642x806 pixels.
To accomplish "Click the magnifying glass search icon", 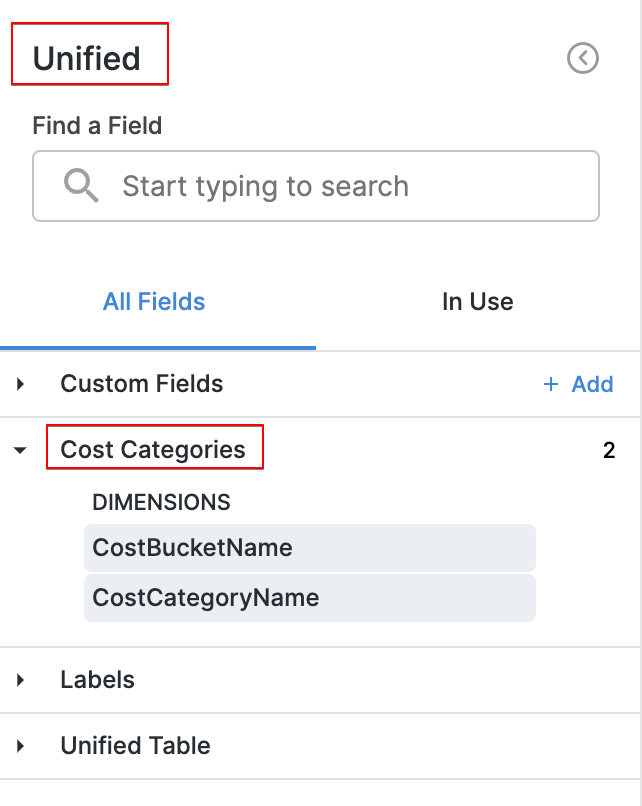I will tap(80, 186).
